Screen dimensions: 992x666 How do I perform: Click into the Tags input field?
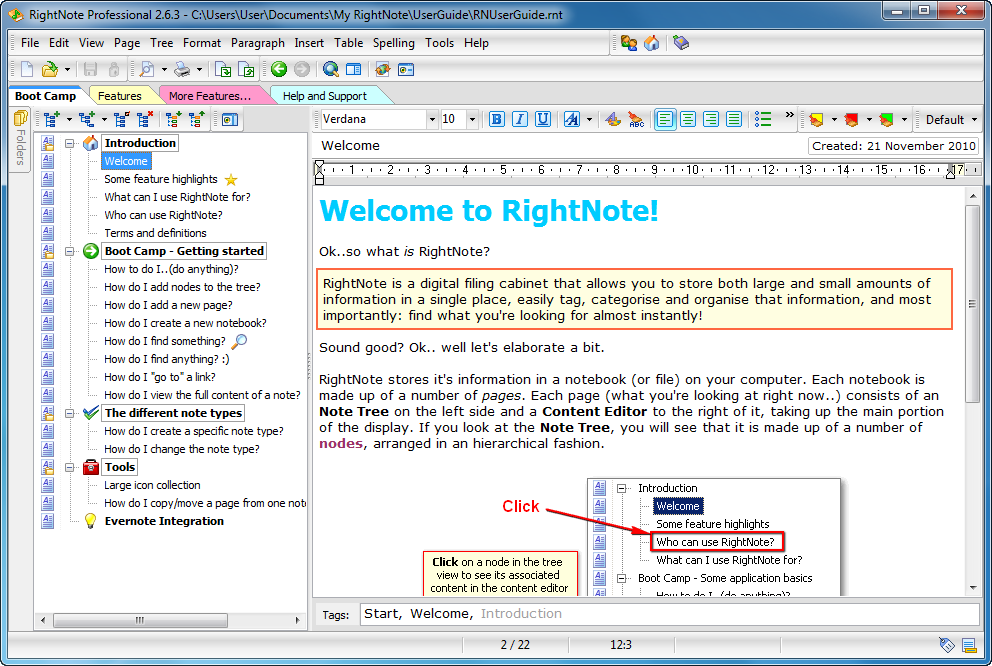[x=669, y=614]
